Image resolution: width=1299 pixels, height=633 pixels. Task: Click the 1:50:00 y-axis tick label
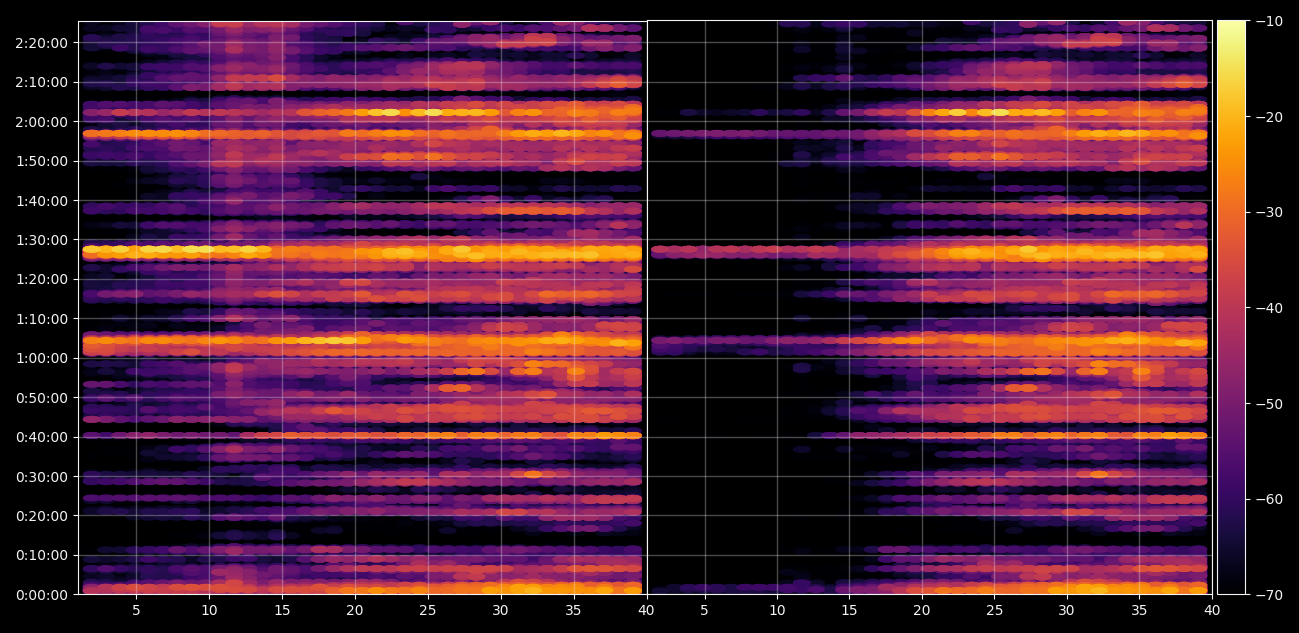pyautogui.click(x=42, y=161)
